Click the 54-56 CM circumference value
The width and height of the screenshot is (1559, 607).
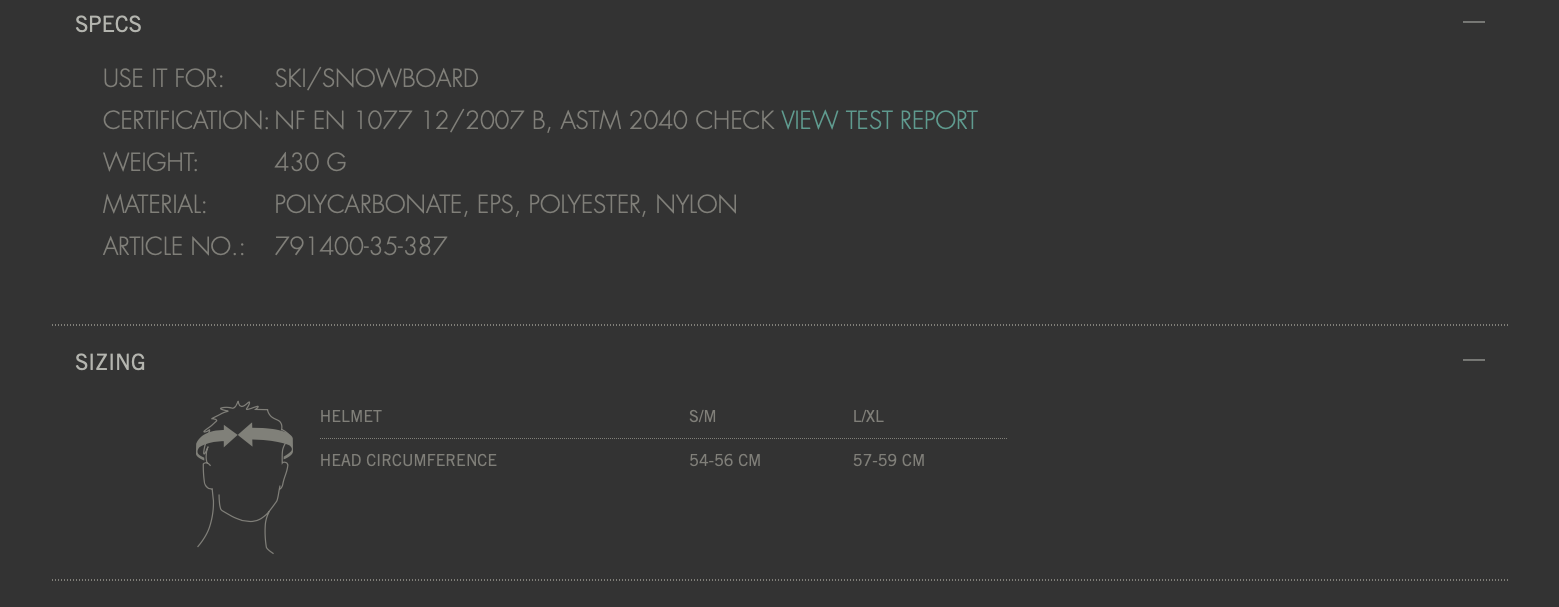pyautogui.click(x=725, y=461)
